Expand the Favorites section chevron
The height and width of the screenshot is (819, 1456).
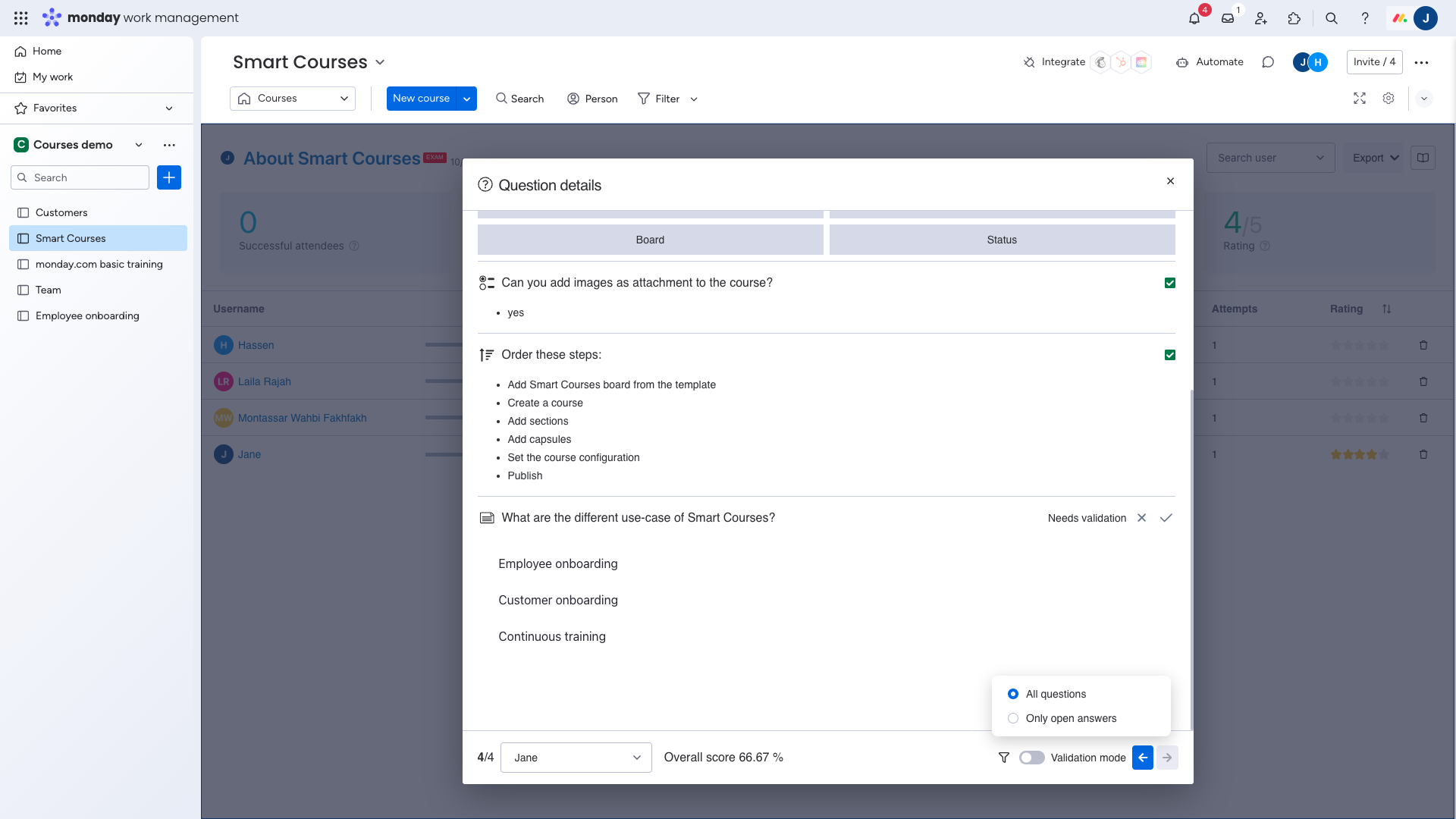[x=169, y=108]
